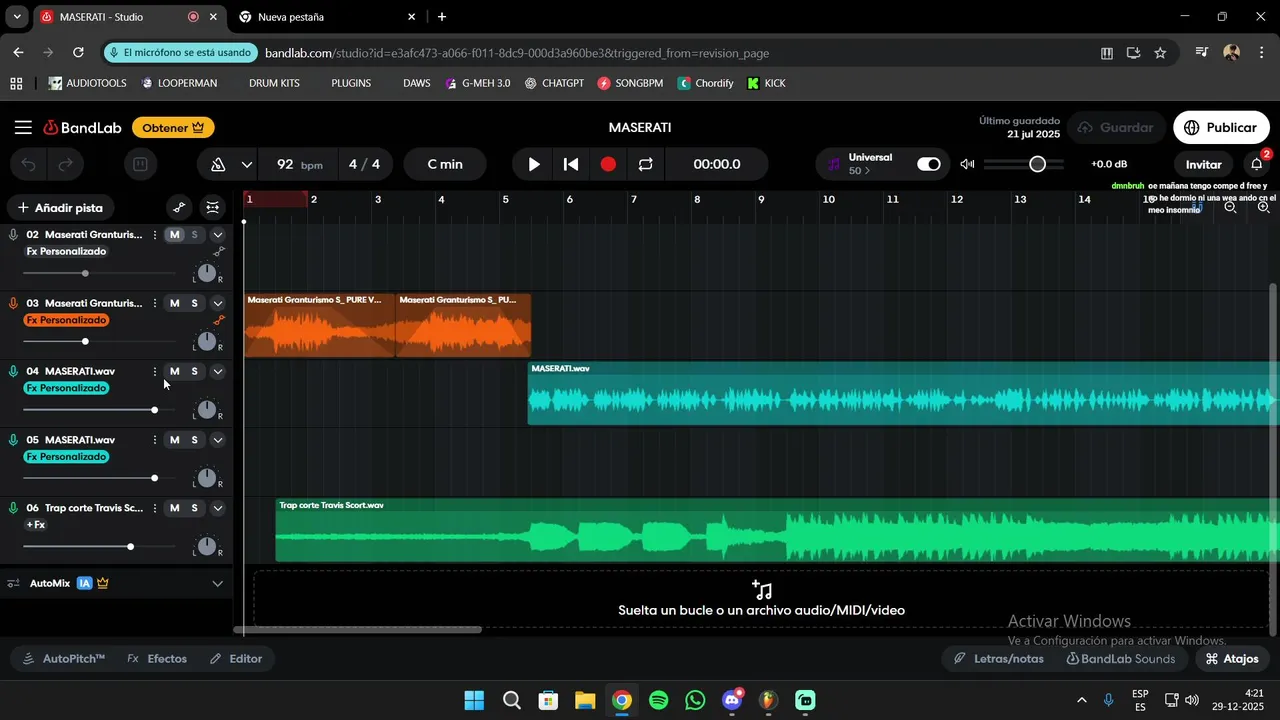Adjust the master volume slider

point(1024,164)
